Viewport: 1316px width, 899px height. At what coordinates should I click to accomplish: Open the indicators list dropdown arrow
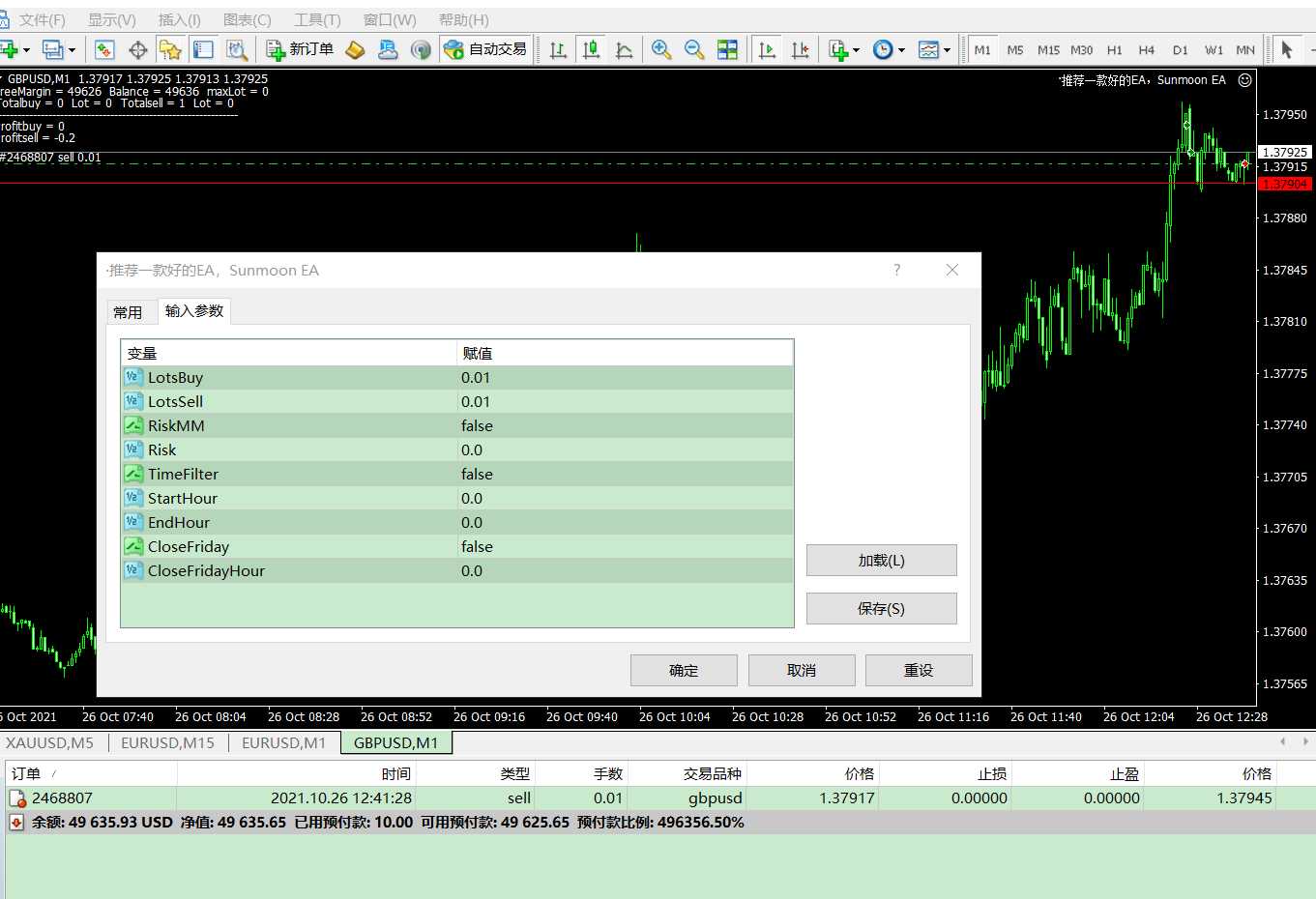856,50
